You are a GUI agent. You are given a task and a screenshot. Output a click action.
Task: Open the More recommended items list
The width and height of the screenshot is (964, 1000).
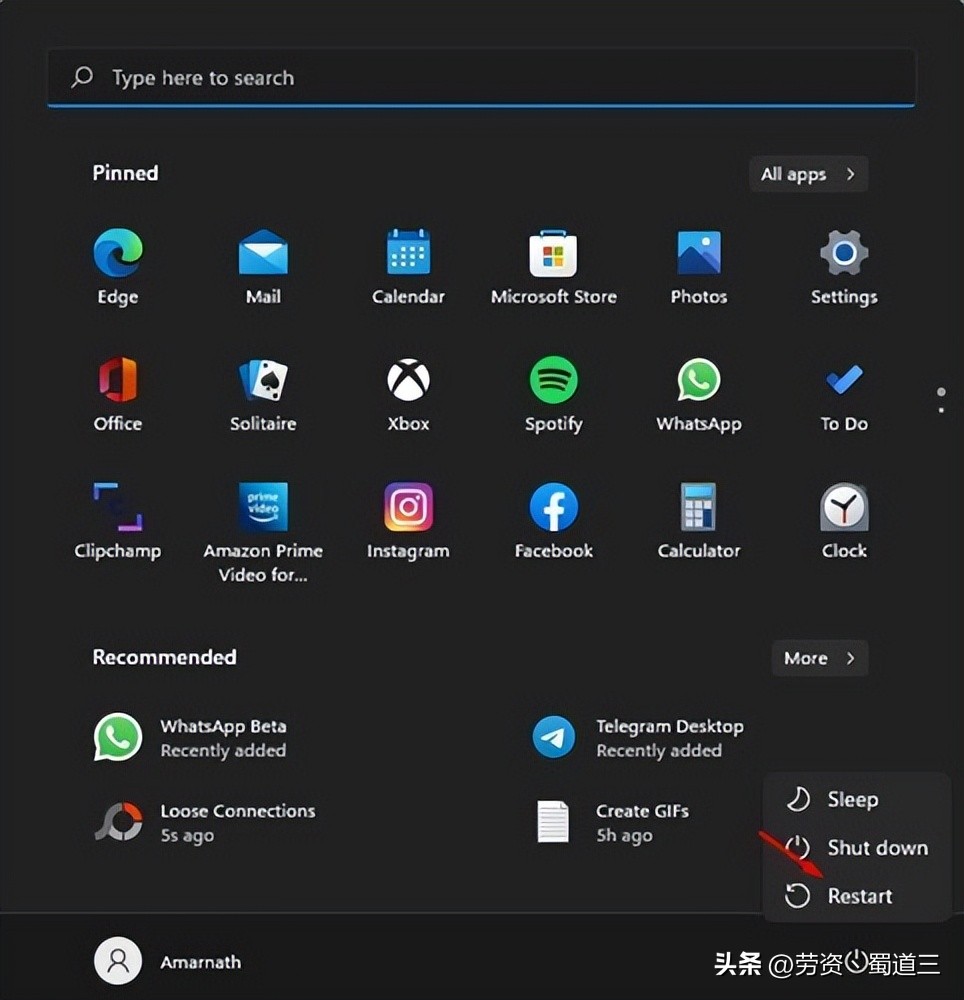[819, 658]
